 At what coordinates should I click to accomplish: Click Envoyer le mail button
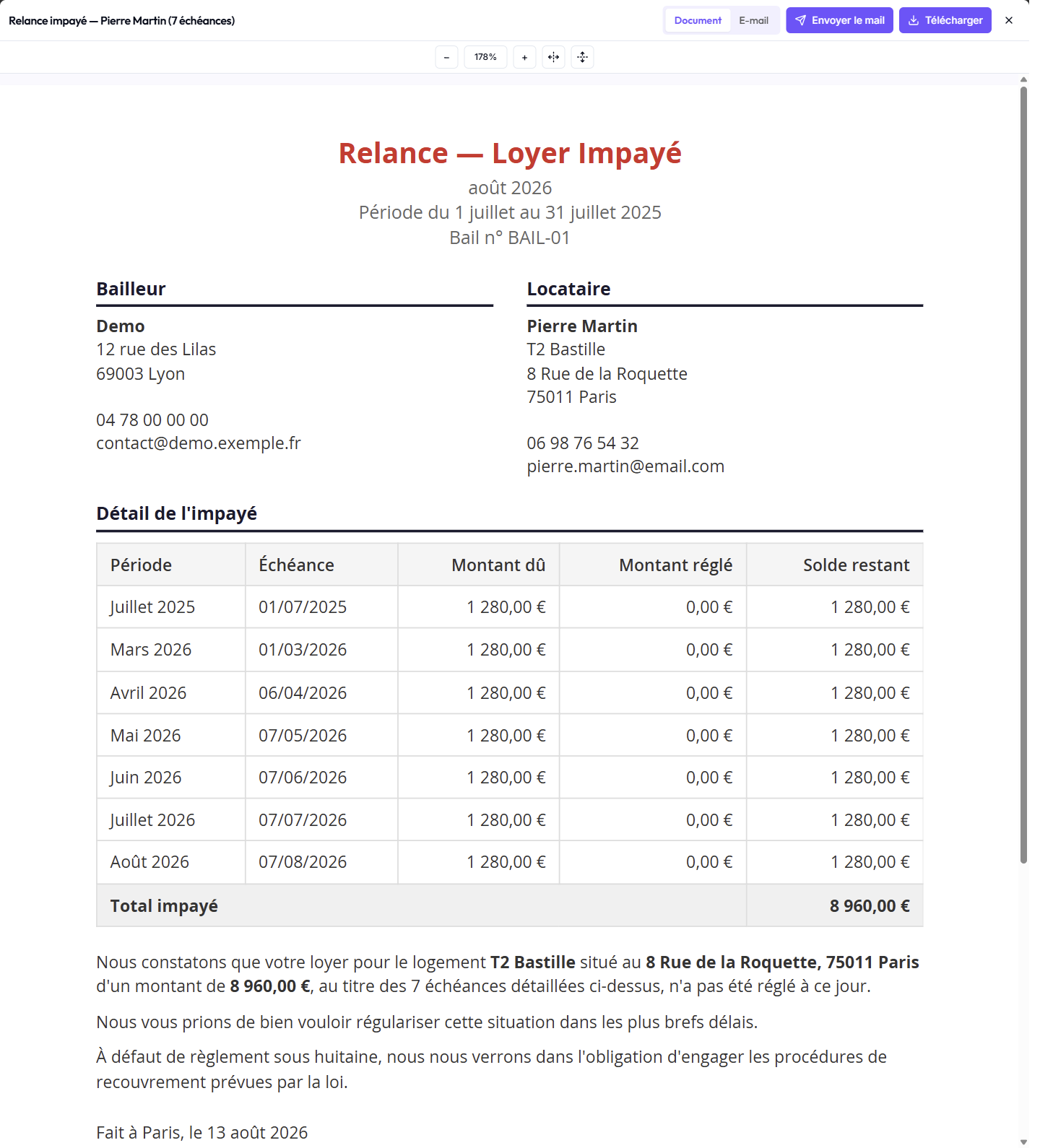click(x=839, y=20)
